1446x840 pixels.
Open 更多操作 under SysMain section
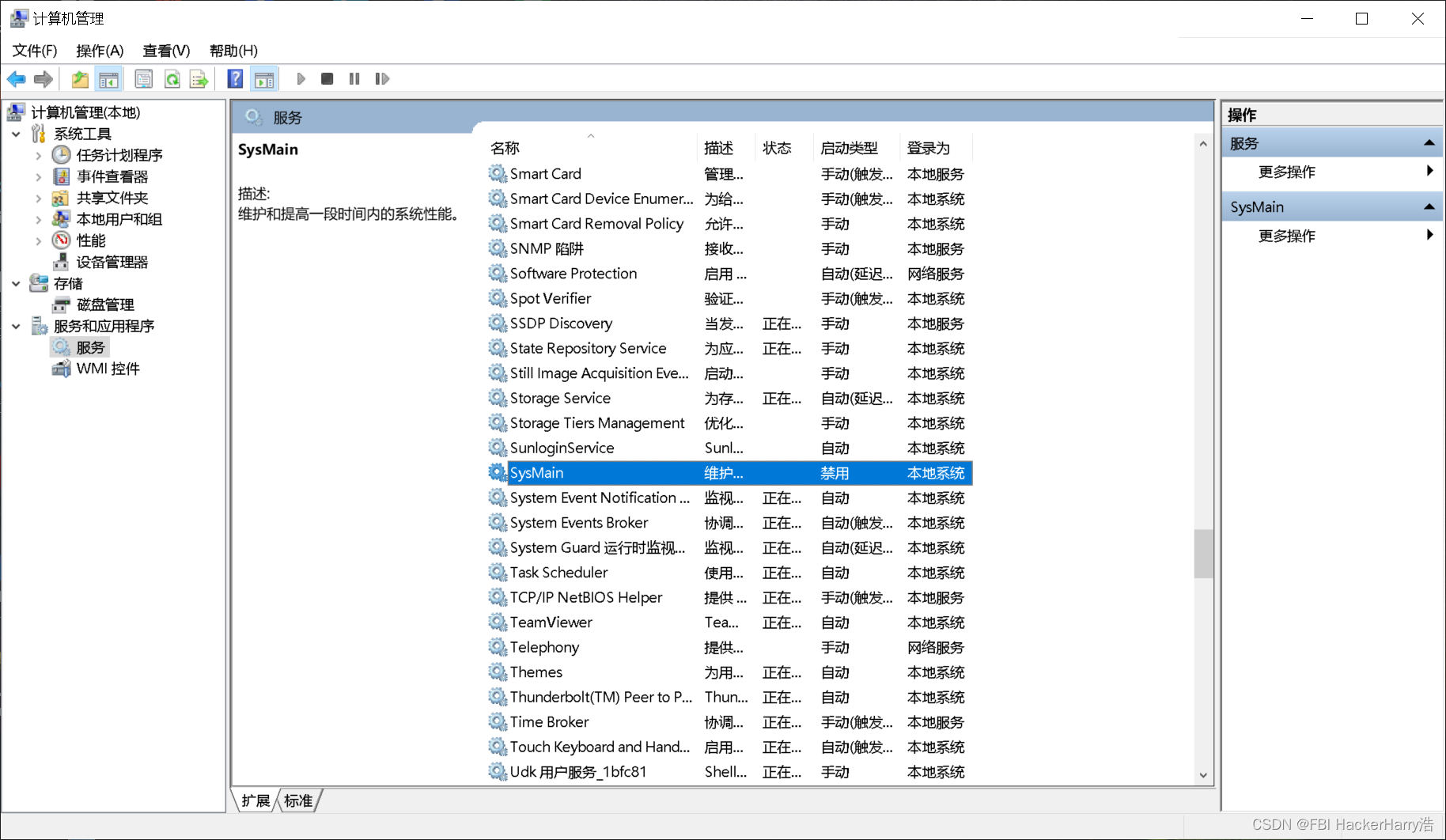(1332, 236)
